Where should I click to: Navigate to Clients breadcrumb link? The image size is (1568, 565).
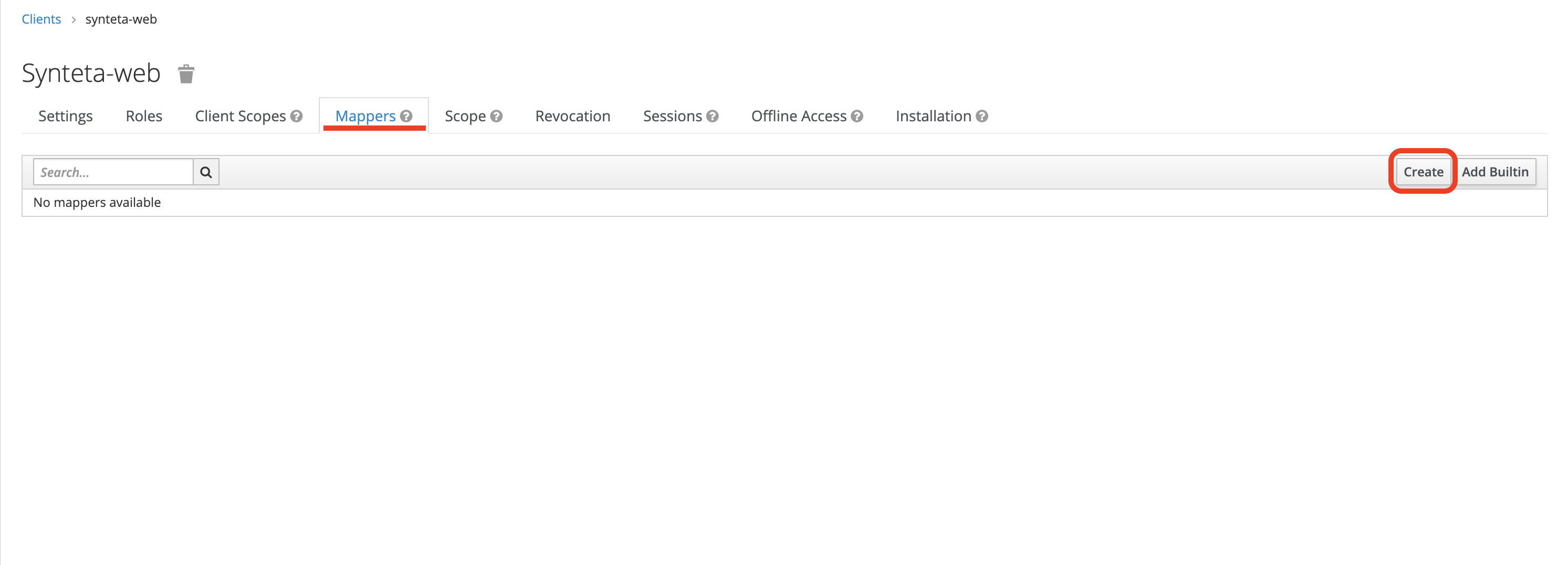(41, 19)
